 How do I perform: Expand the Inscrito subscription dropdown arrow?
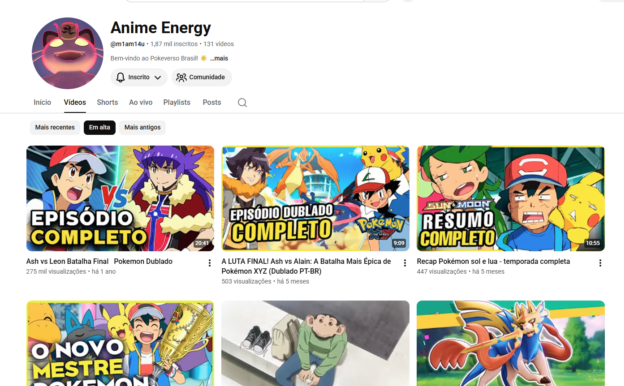coord(158,78)
